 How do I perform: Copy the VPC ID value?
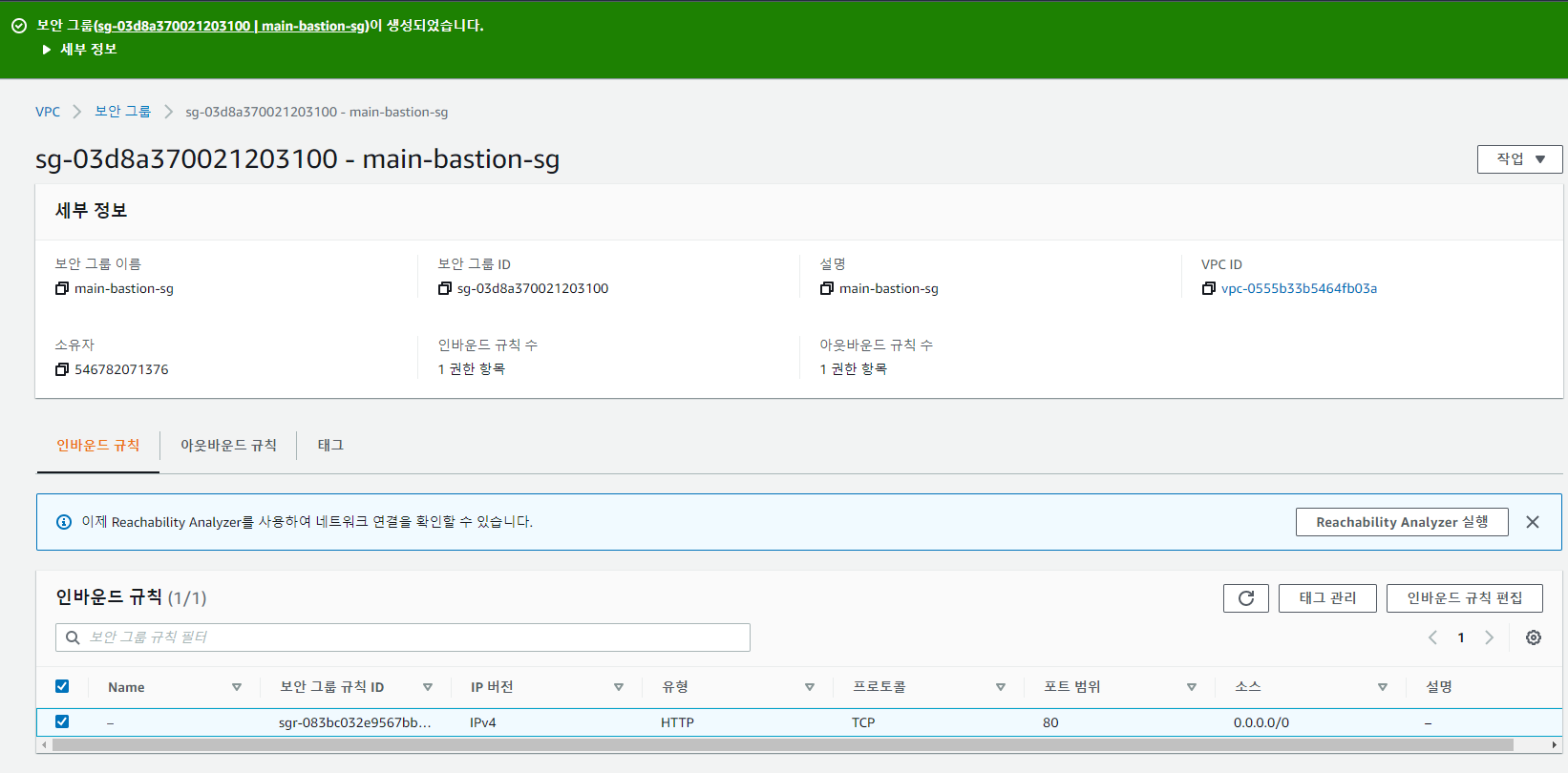1208,288
